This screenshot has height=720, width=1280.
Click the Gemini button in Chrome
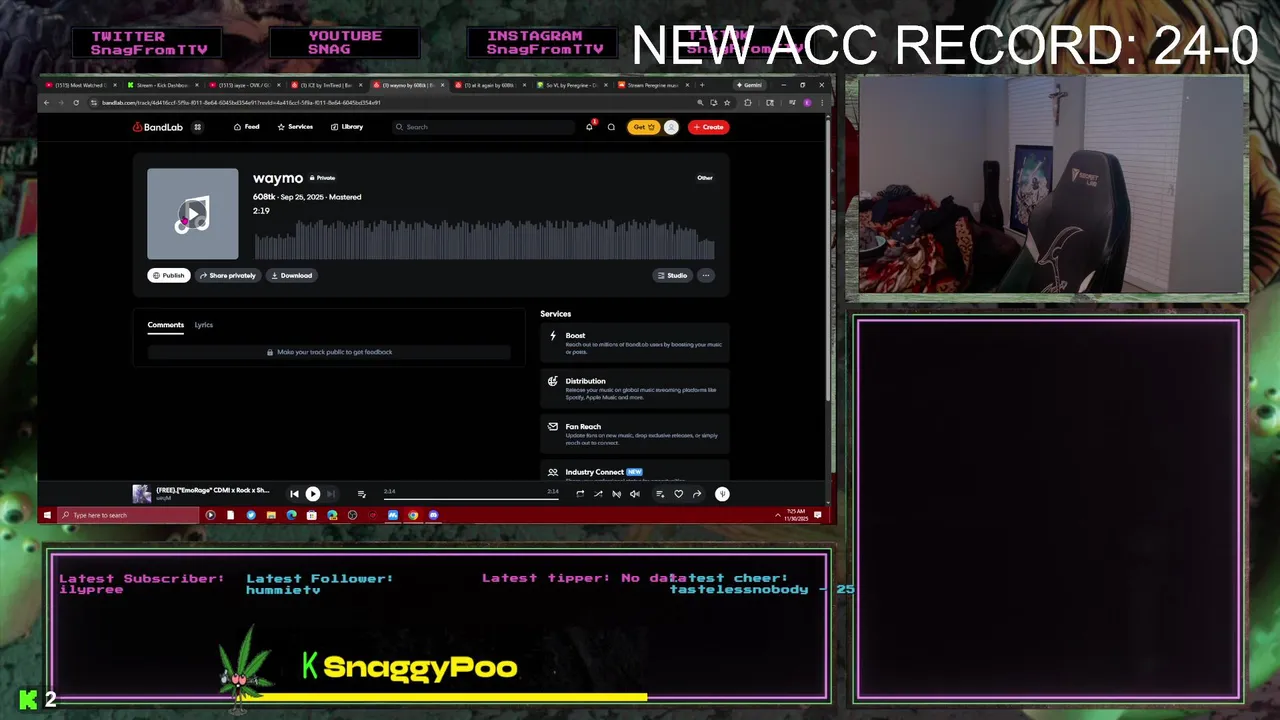749,85
